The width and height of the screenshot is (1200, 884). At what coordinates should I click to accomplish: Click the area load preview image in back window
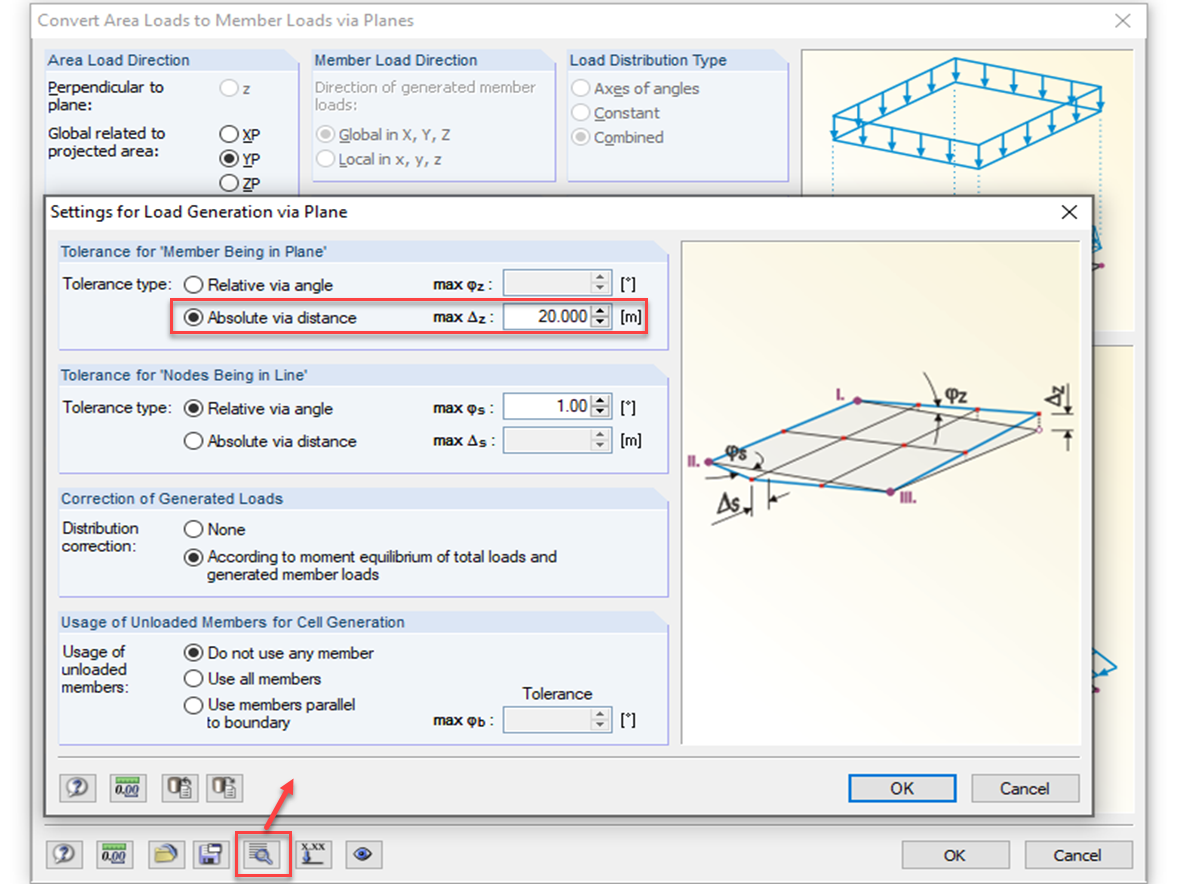967,122
